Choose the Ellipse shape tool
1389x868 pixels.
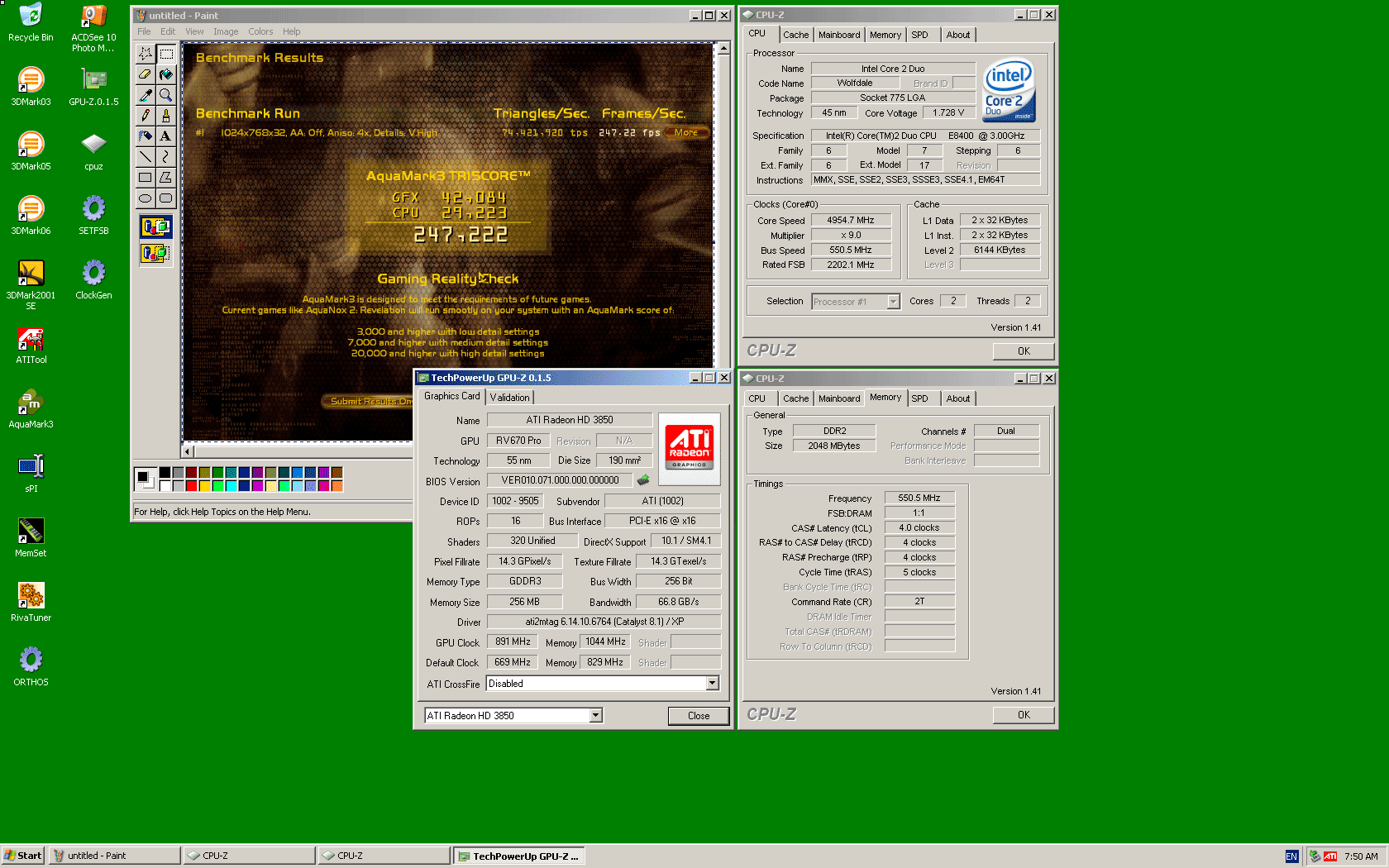pos(146,198)
